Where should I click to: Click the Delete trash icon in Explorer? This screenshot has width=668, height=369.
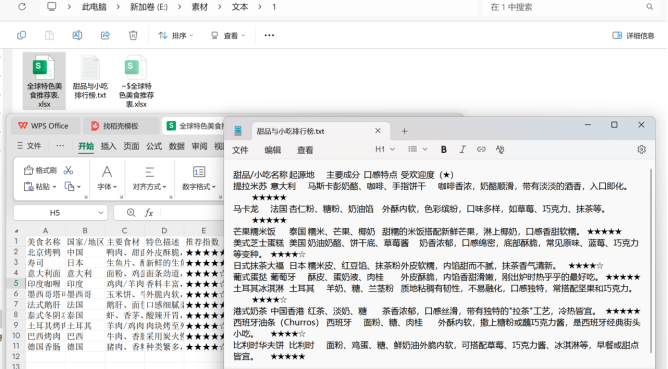[133, 35]
